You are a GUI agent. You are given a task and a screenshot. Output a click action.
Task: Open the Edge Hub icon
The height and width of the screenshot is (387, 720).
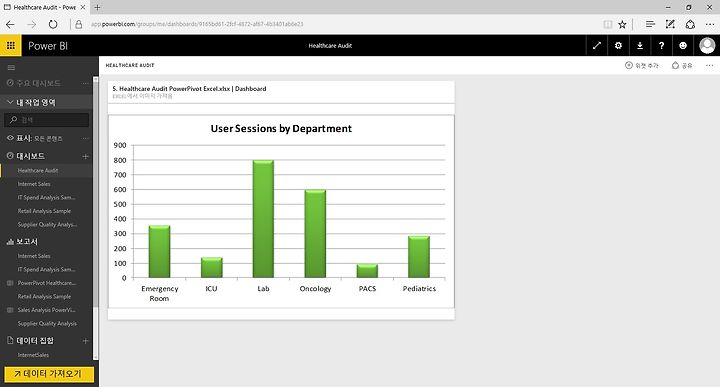[650, 24]
